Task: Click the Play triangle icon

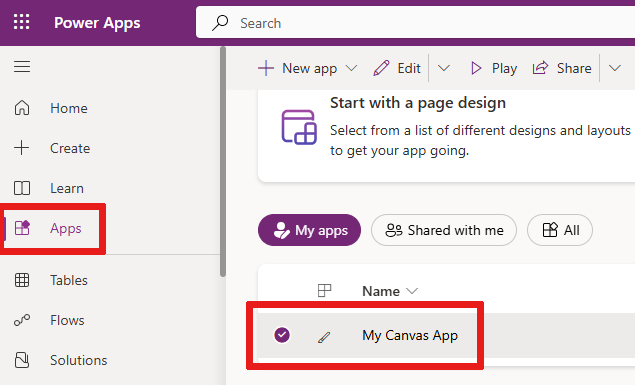Action: (x=476, y=68)
